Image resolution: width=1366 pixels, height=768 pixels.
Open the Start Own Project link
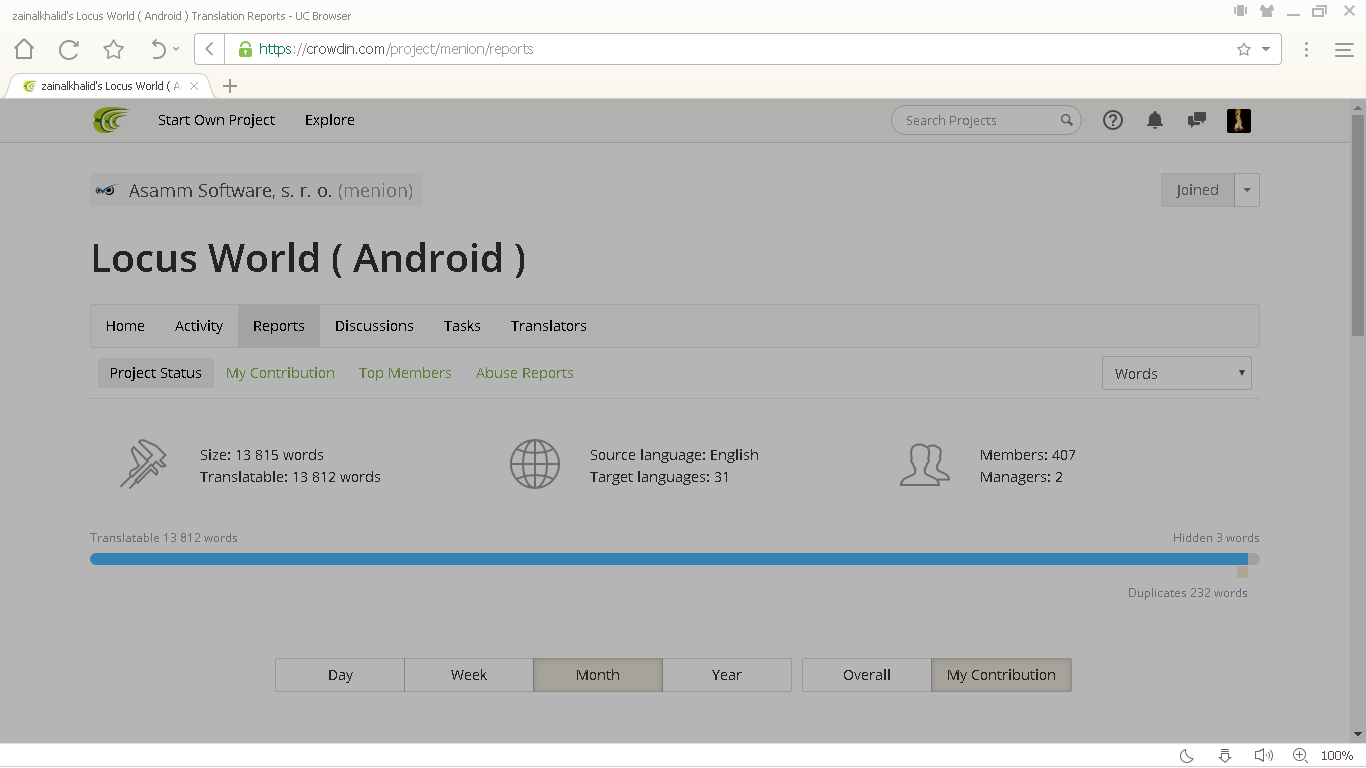coord(216,120)
